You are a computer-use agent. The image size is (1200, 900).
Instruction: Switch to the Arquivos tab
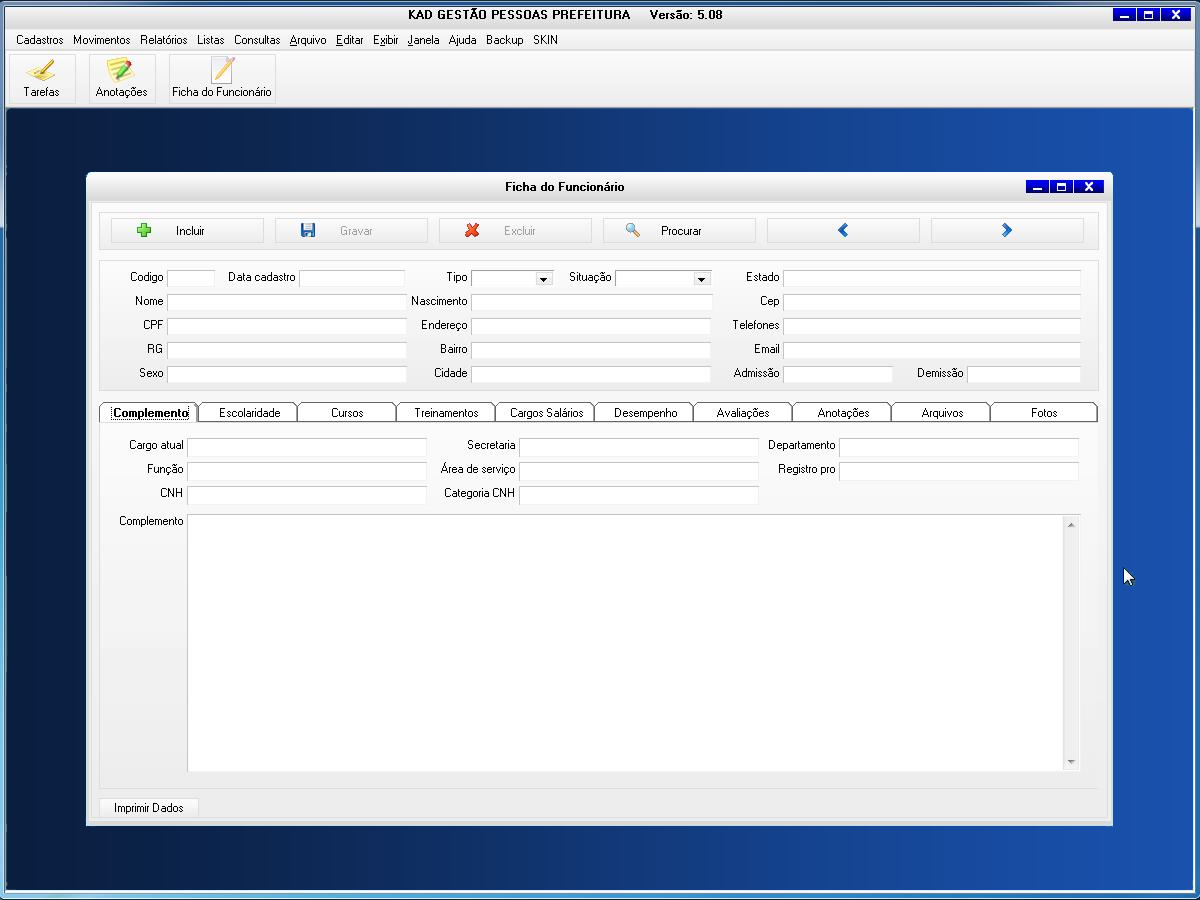(x=942, y=413)
